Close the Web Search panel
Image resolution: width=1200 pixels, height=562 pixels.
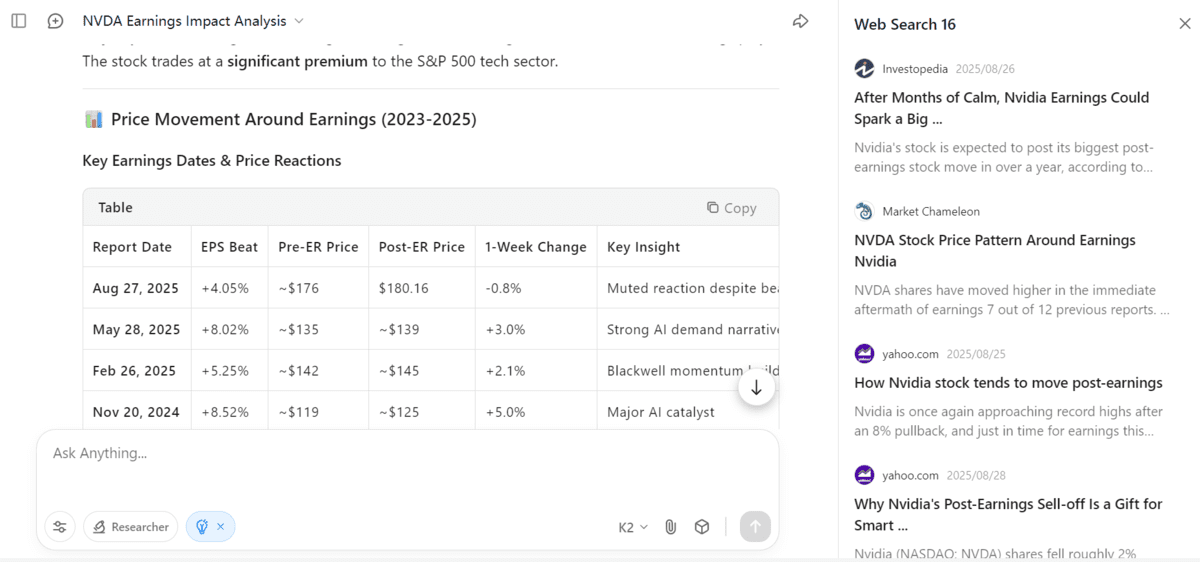[1185, 24]
